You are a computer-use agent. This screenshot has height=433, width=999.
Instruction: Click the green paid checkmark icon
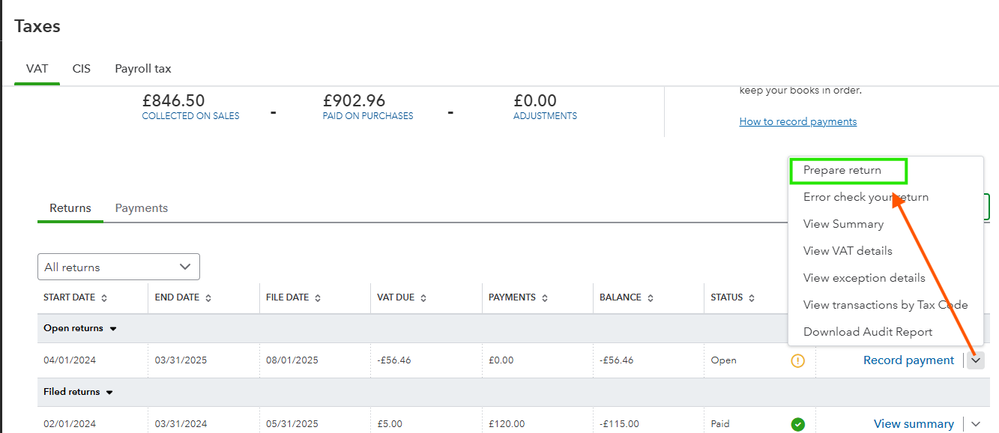pos(797,424)
